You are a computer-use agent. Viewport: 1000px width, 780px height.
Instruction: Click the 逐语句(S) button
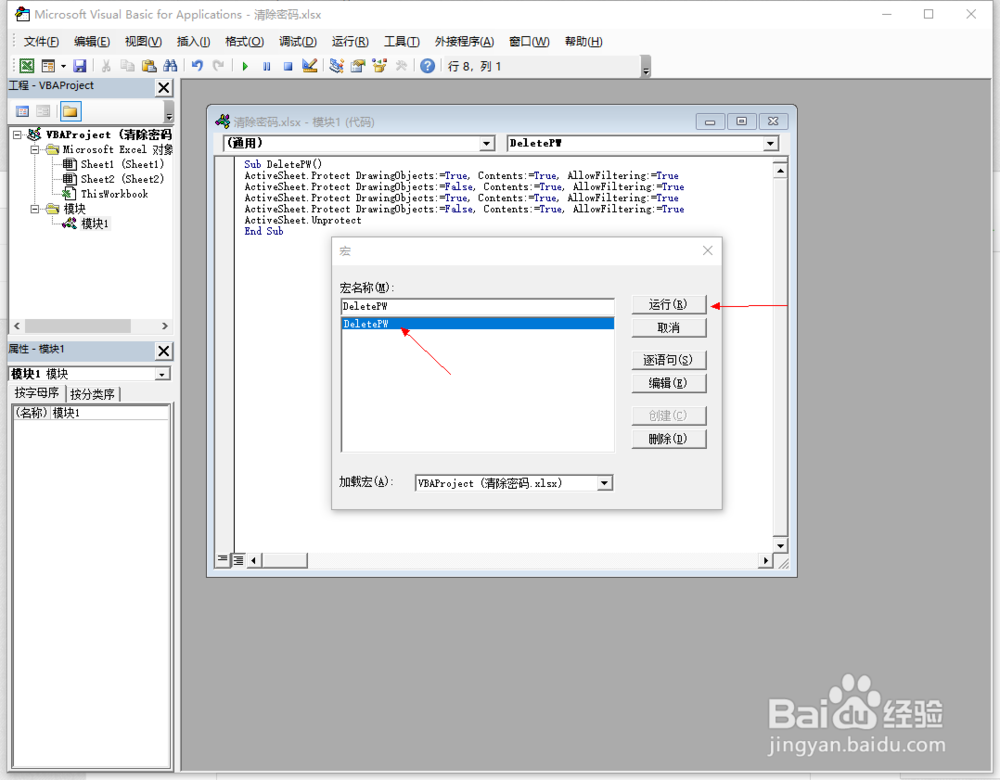[x=668, y=360]
